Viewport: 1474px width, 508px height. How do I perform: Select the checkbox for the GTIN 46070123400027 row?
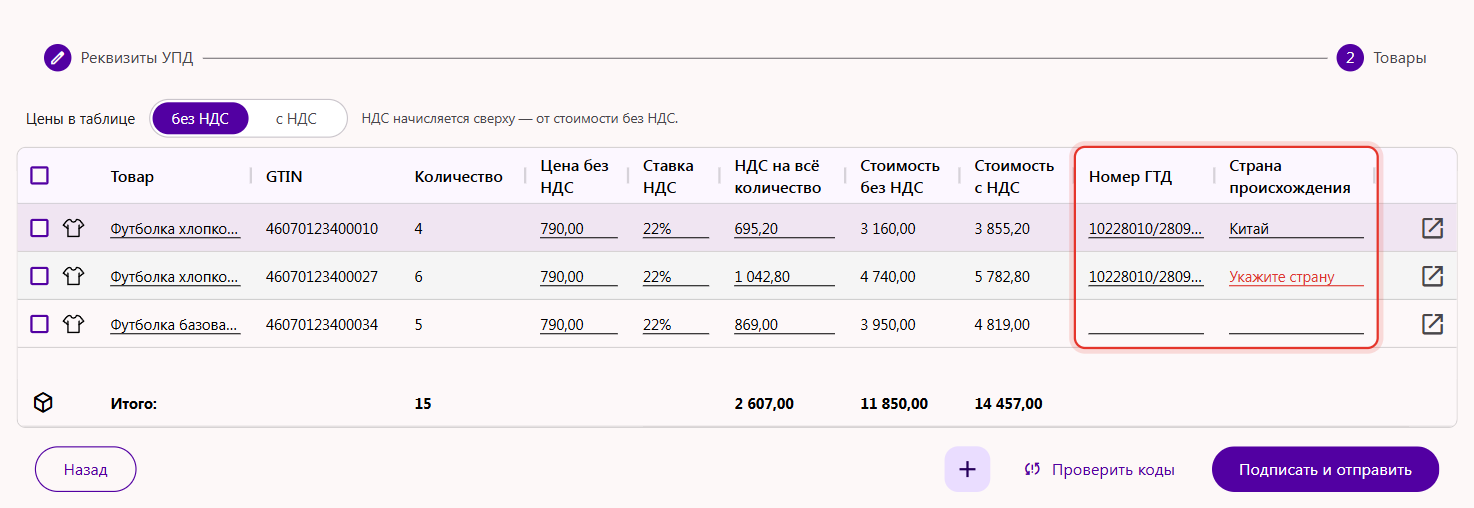pyautogui.click(x=39, y=276)
